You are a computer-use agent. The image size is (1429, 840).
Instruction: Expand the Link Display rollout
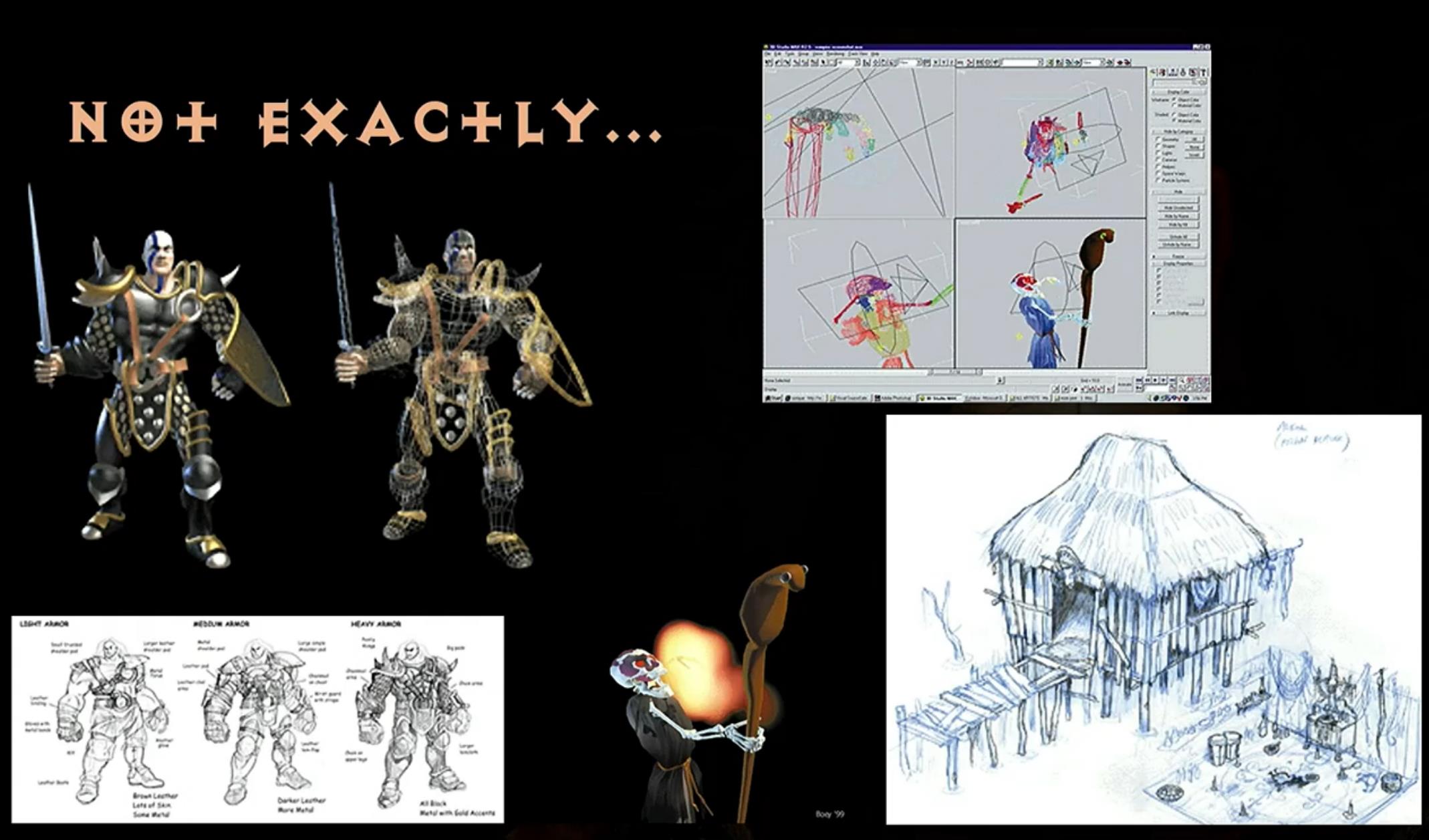click(x=1178, y=313)
